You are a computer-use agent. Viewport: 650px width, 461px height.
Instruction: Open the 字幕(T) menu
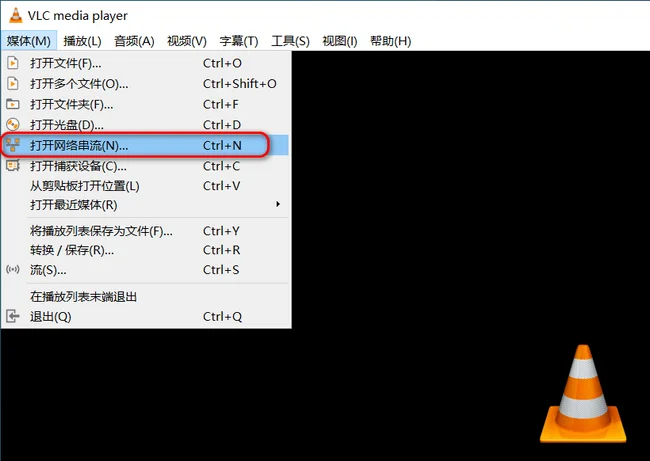tap(239, 41)
